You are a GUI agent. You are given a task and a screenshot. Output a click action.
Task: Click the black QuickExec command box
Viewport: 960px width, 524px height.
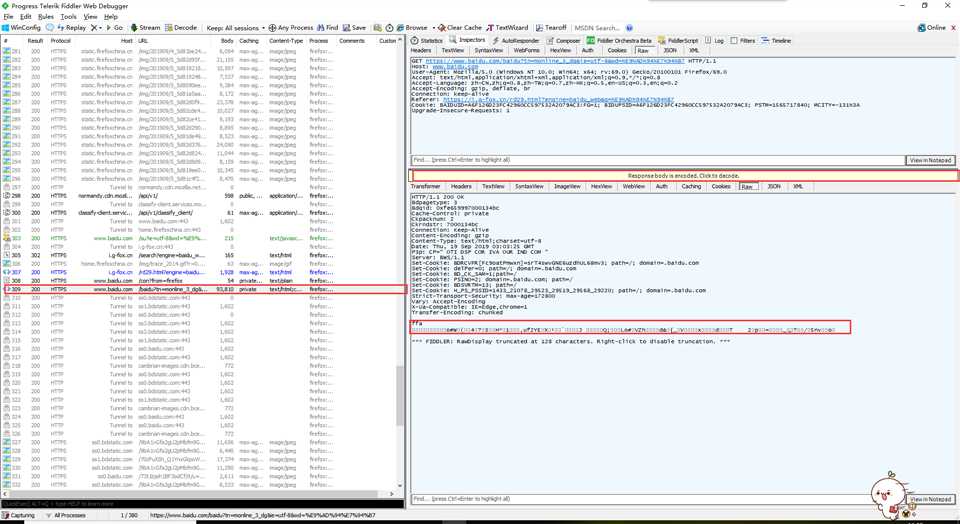(x=202, y=504)
